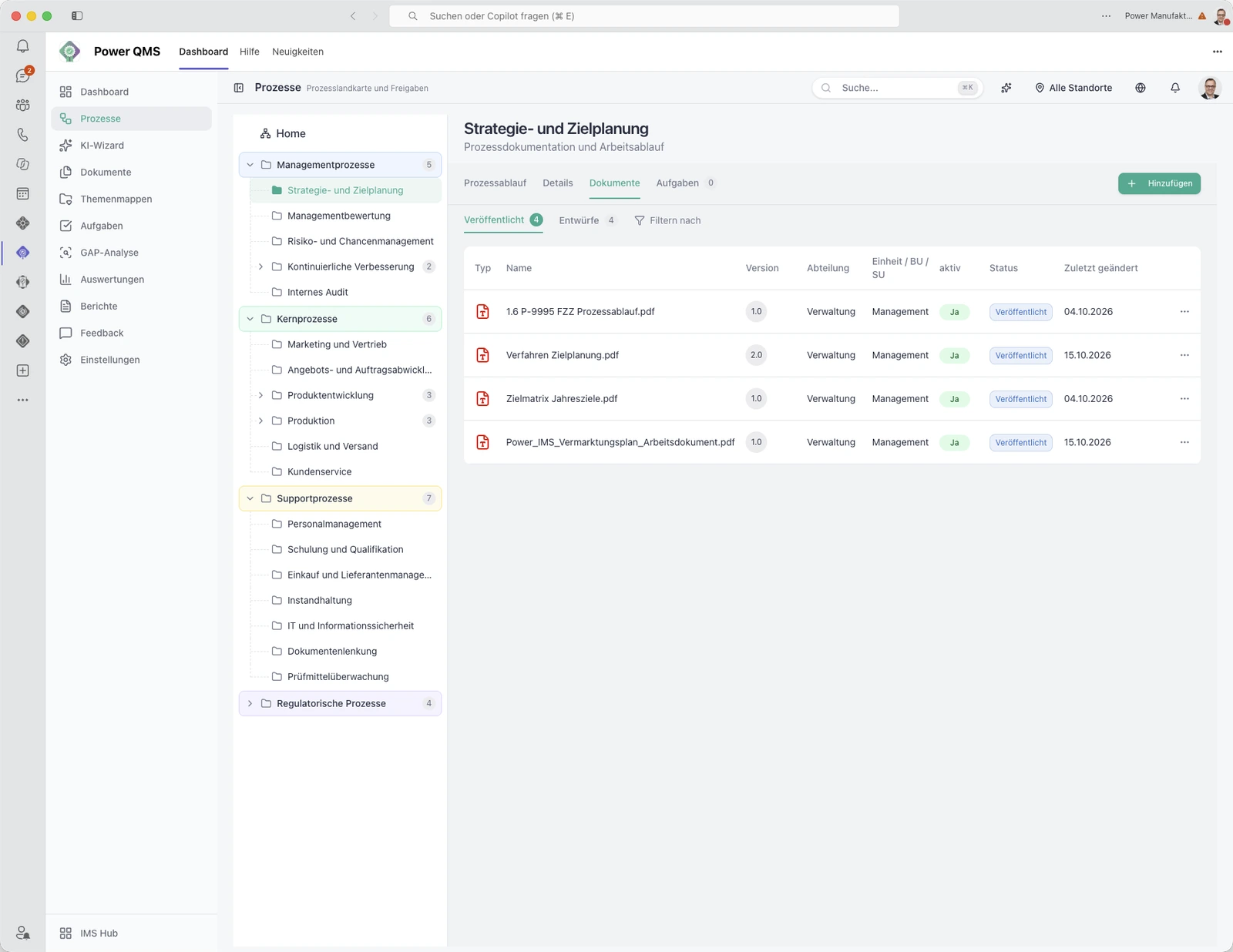Collapse the Kernprozesse folder
This screenshot has height=952, width=1233.
pos(250,319)
